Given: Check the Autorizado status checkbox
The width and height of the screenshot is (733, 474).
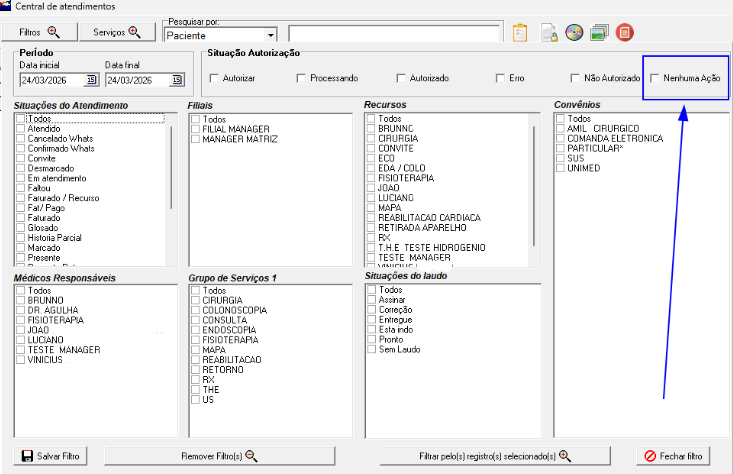Looking at the screenshot, I should (x=402, y=78).
